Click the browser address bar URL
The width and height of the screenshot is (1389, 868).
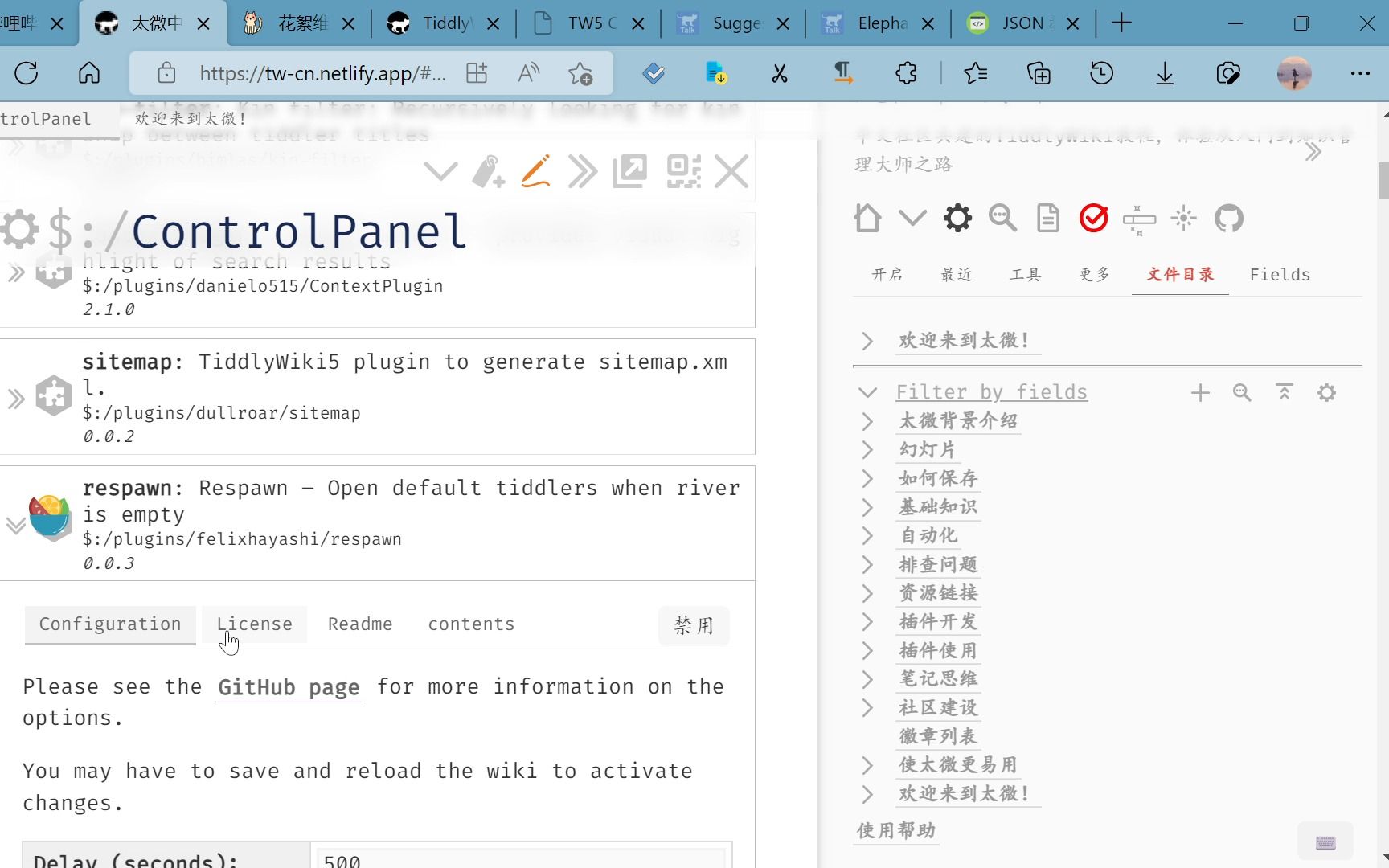click(322, 74)
